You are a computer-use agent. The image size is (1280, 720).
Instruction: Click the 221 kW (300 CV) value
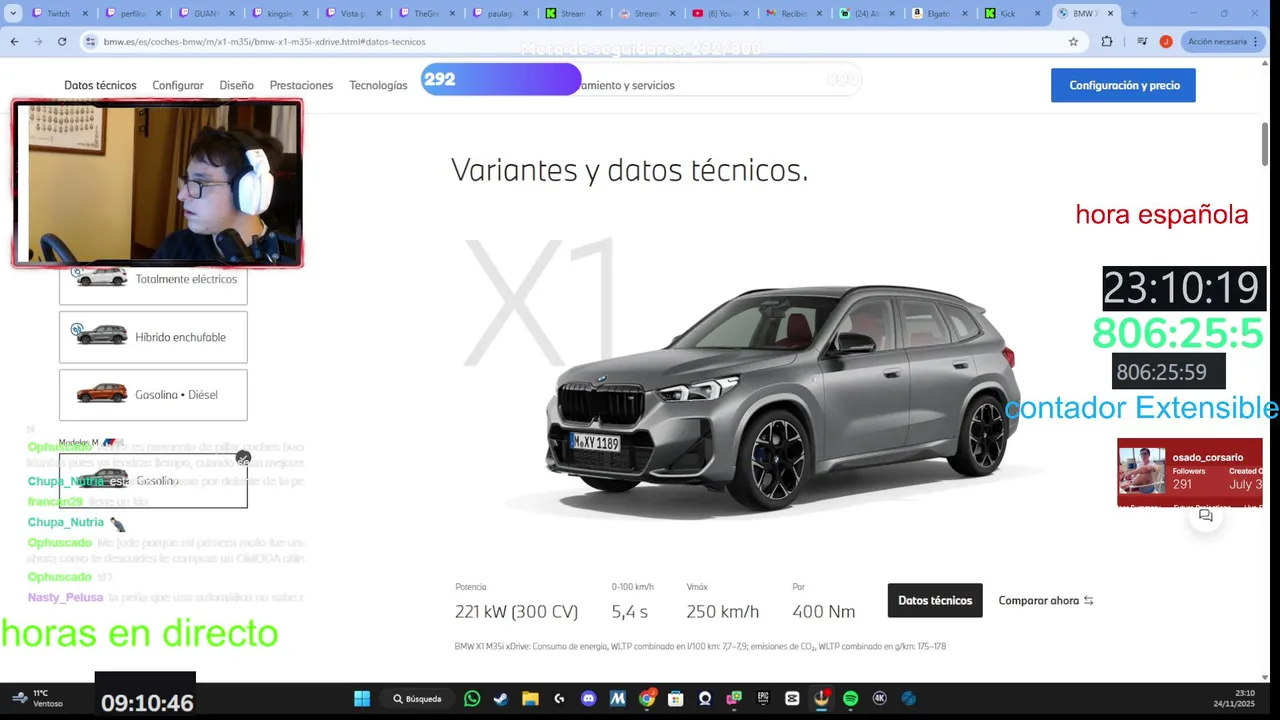coord(516,611)
